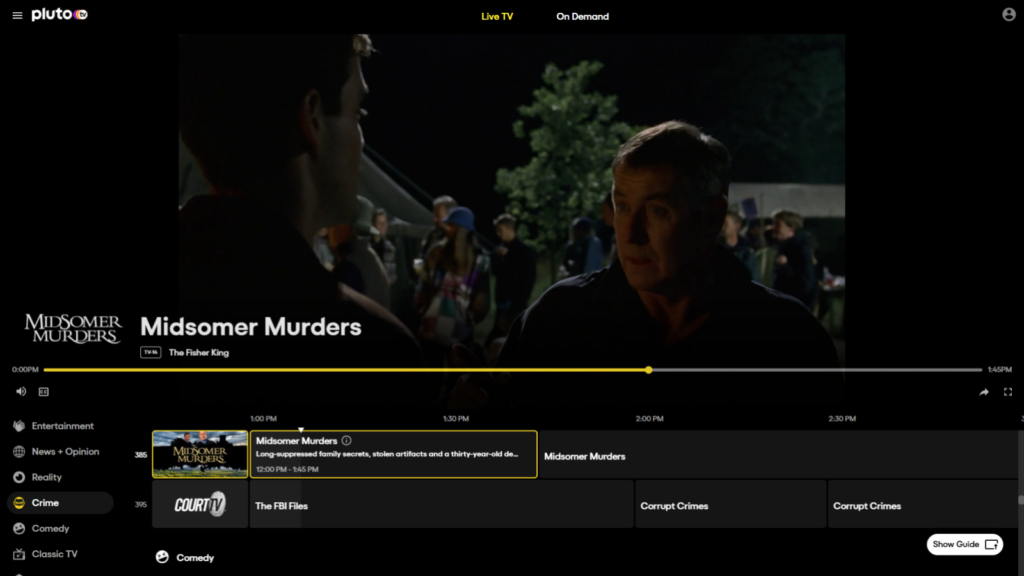
Task: Click the guide vertical scrollbar
Action: 1020,500
